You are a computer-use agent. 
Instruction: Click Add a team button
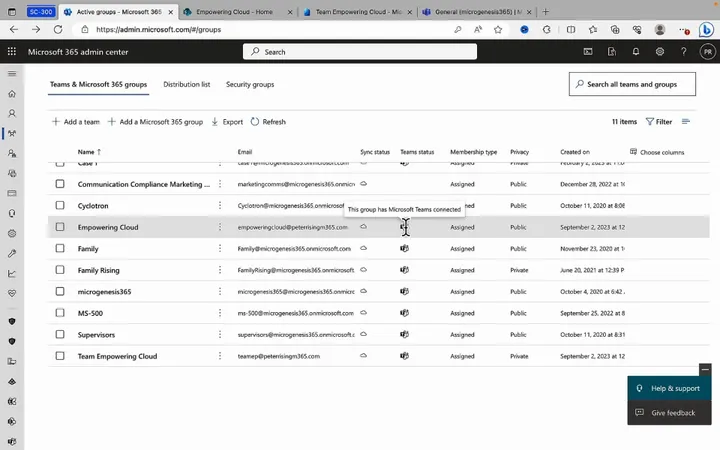click(x=76, y=122)
